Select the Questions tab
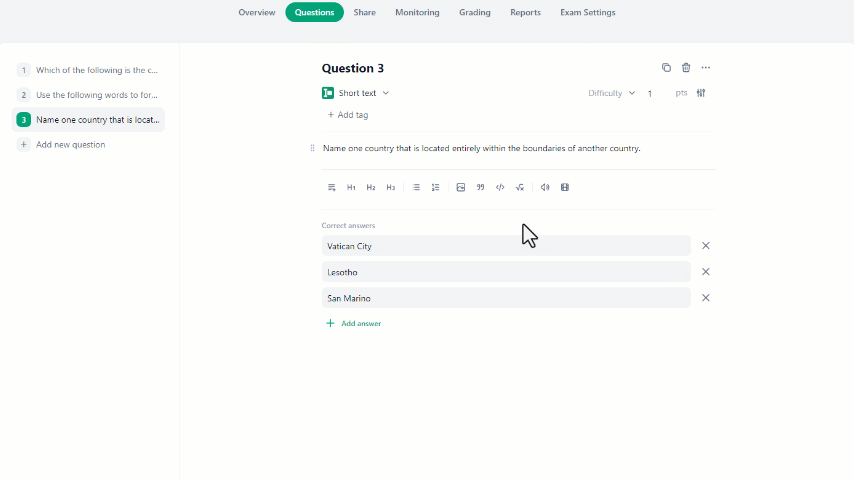Image resolution: width=854 pixels, height=480 pixels. tap(314, 13)
